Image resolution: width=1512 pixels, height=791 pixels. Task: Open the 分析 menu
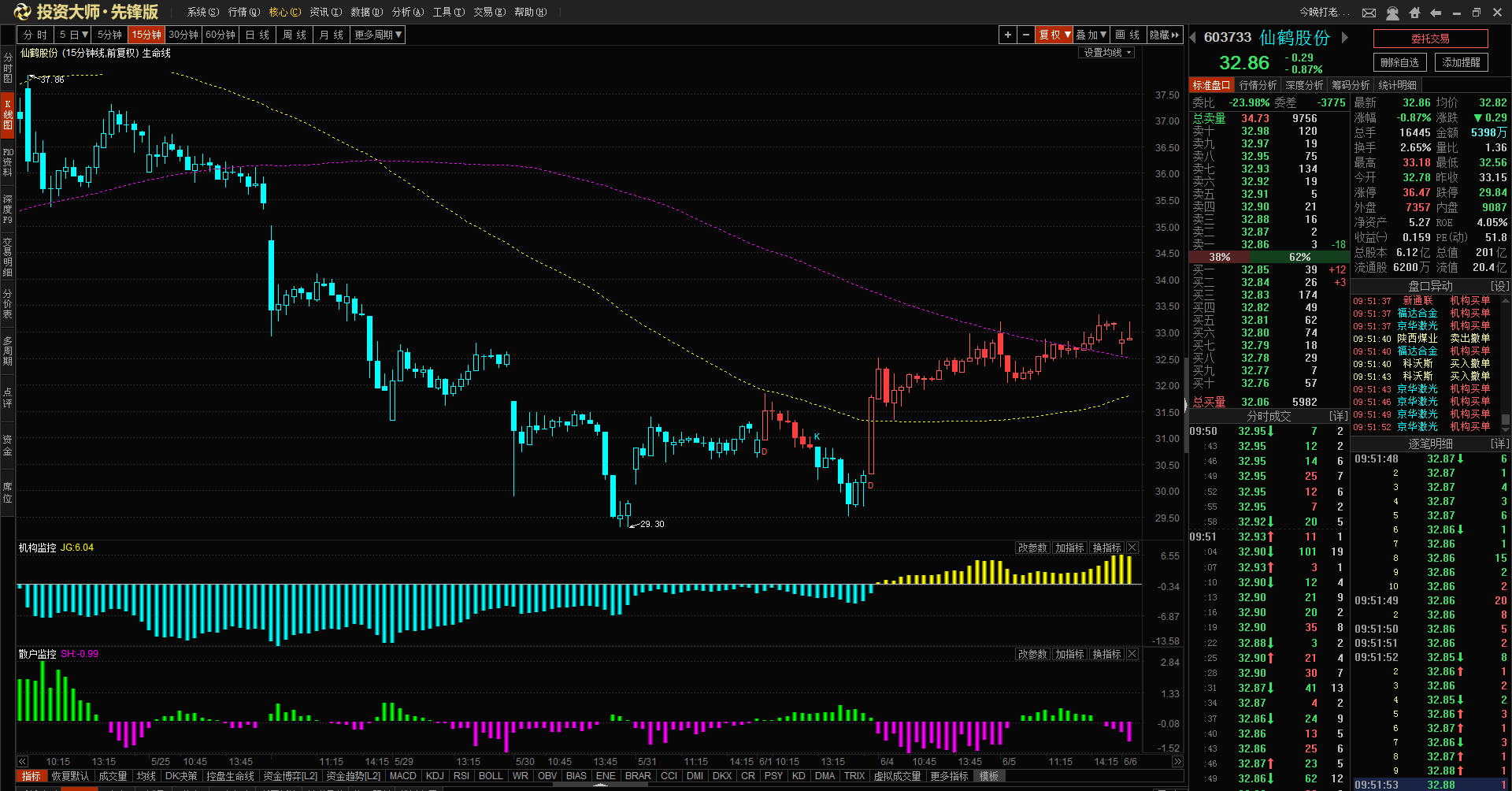pos(408,12)
